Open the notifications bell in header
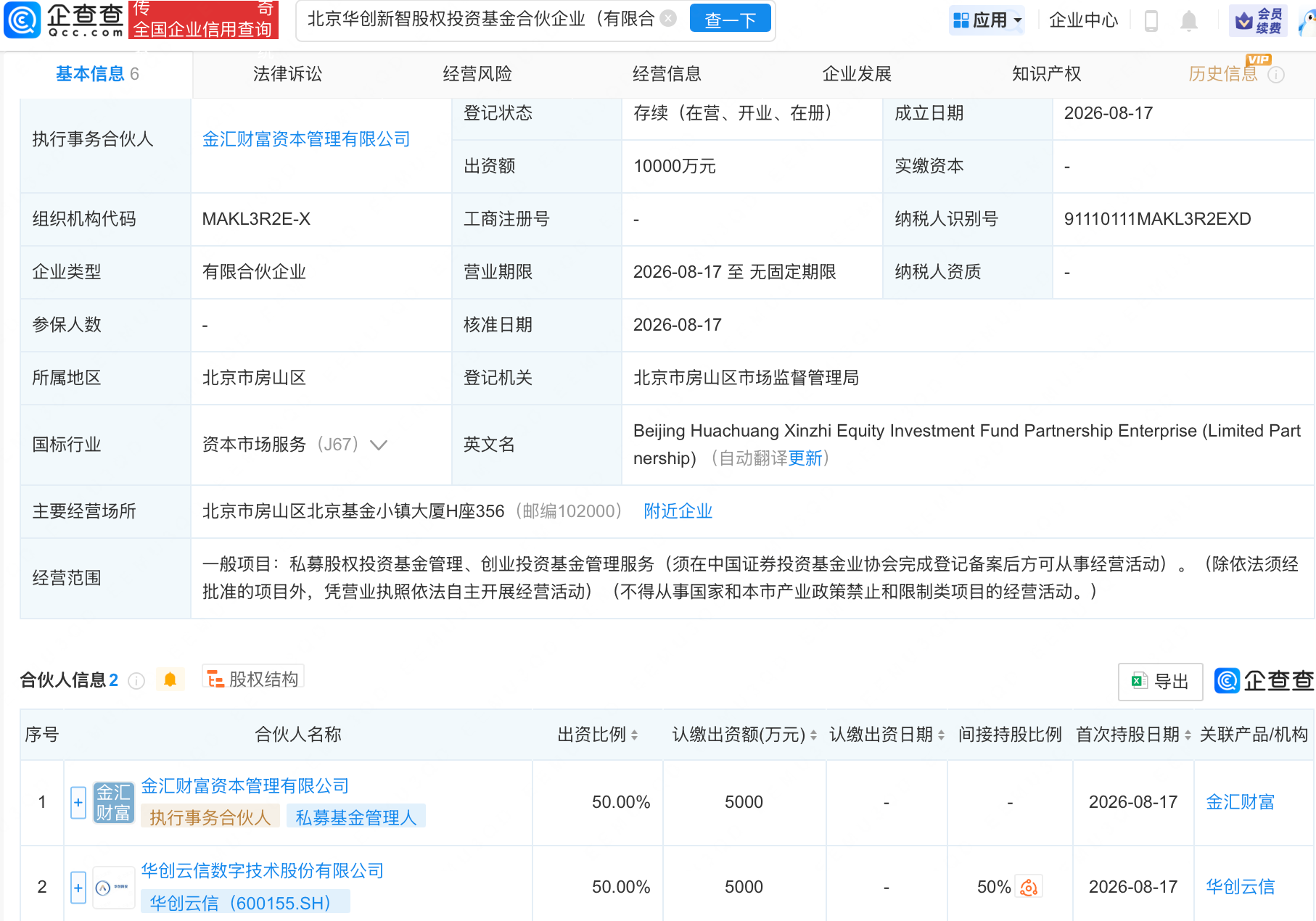The height and width of the screenshot is (921, 1316). pos(1188,20)
